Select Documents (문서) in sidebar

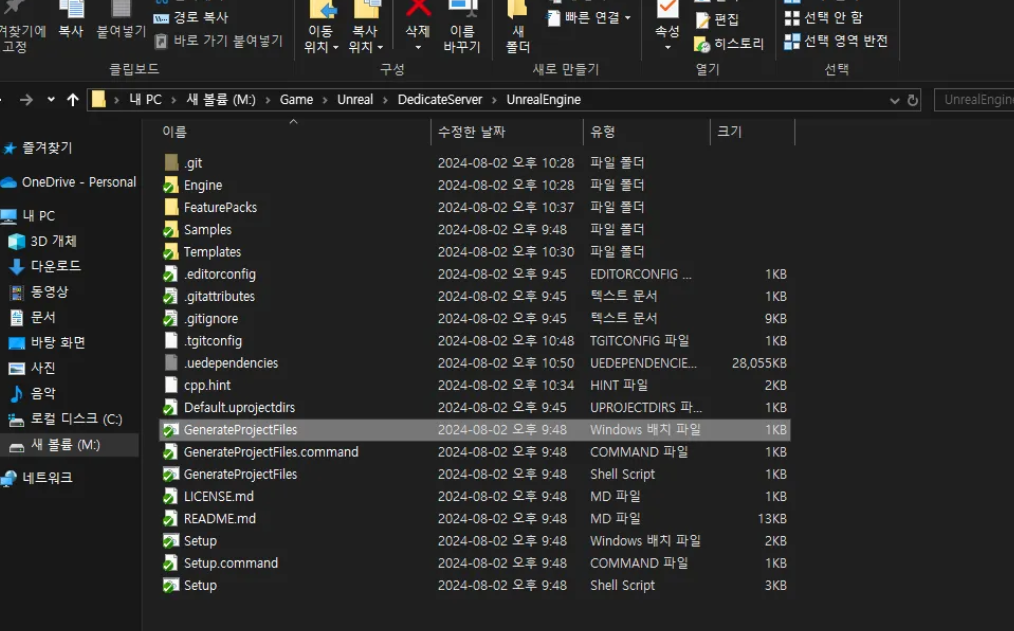(33, 317)
